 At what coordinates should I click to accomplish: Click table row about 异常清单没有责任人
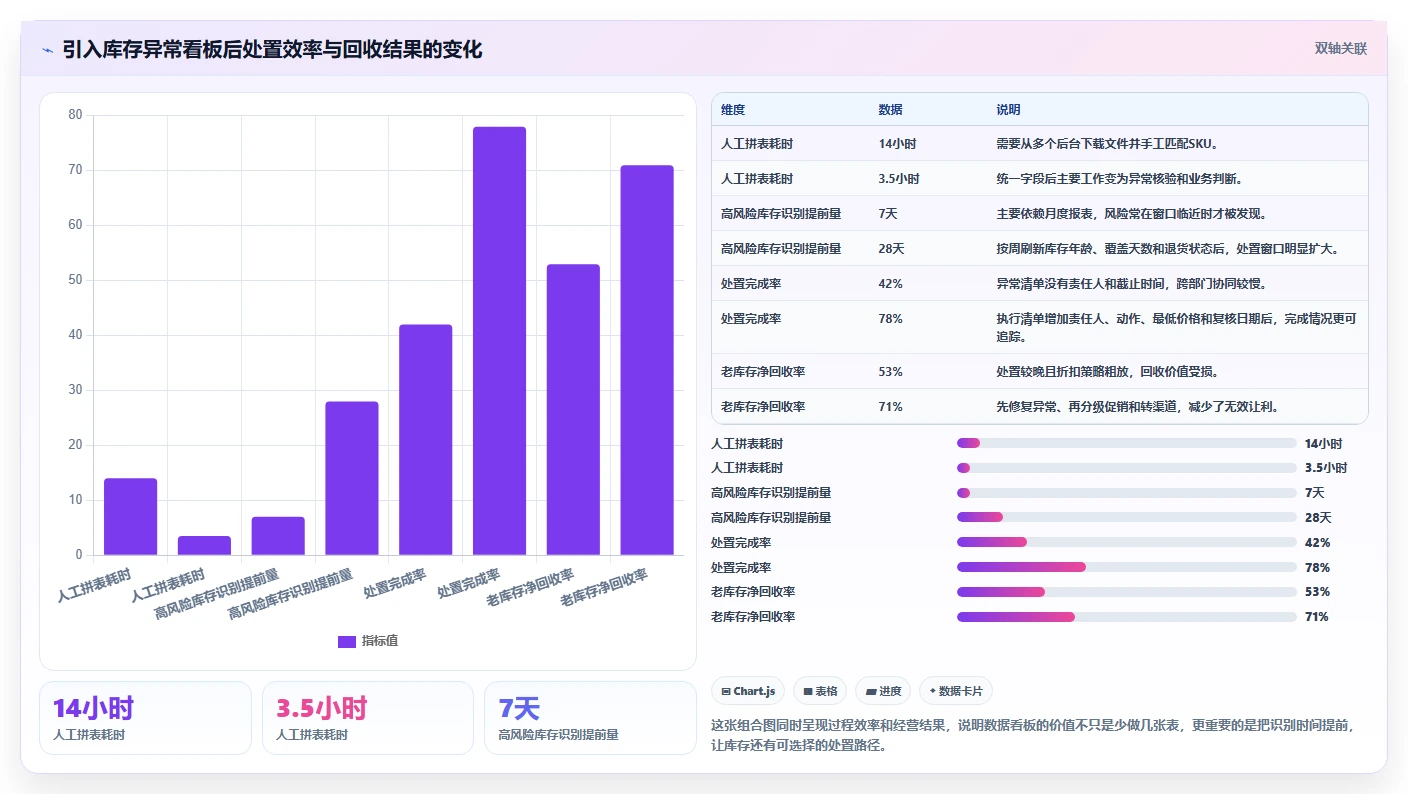[x=1039, y=283]
